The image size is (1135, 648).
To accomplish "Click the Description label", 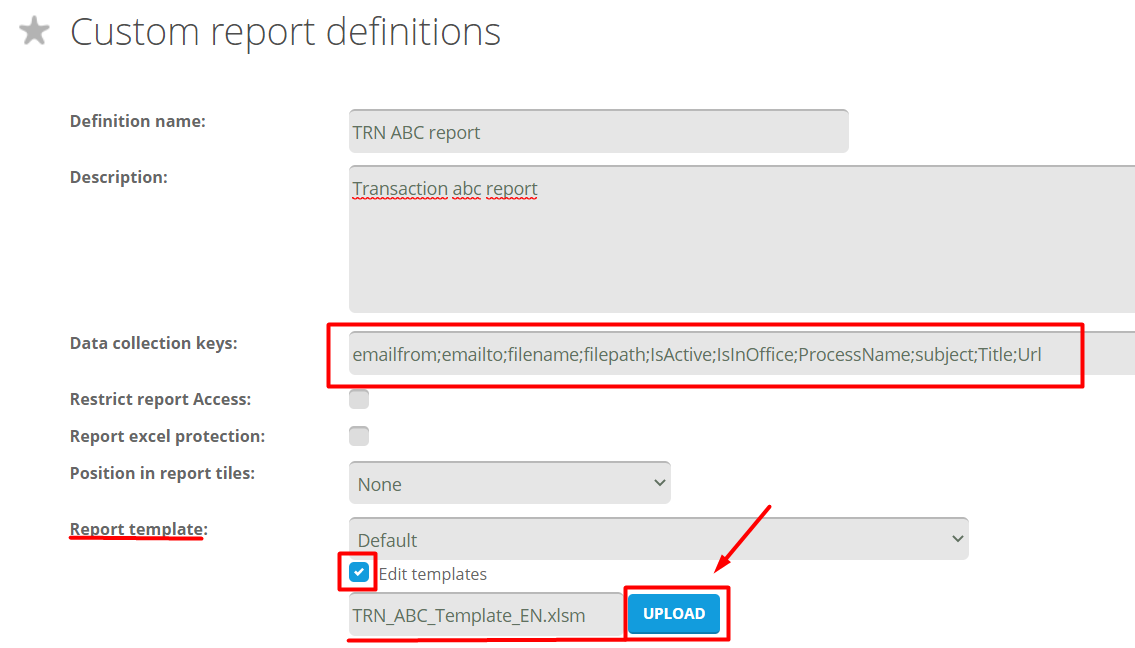I will click(118, 177).
